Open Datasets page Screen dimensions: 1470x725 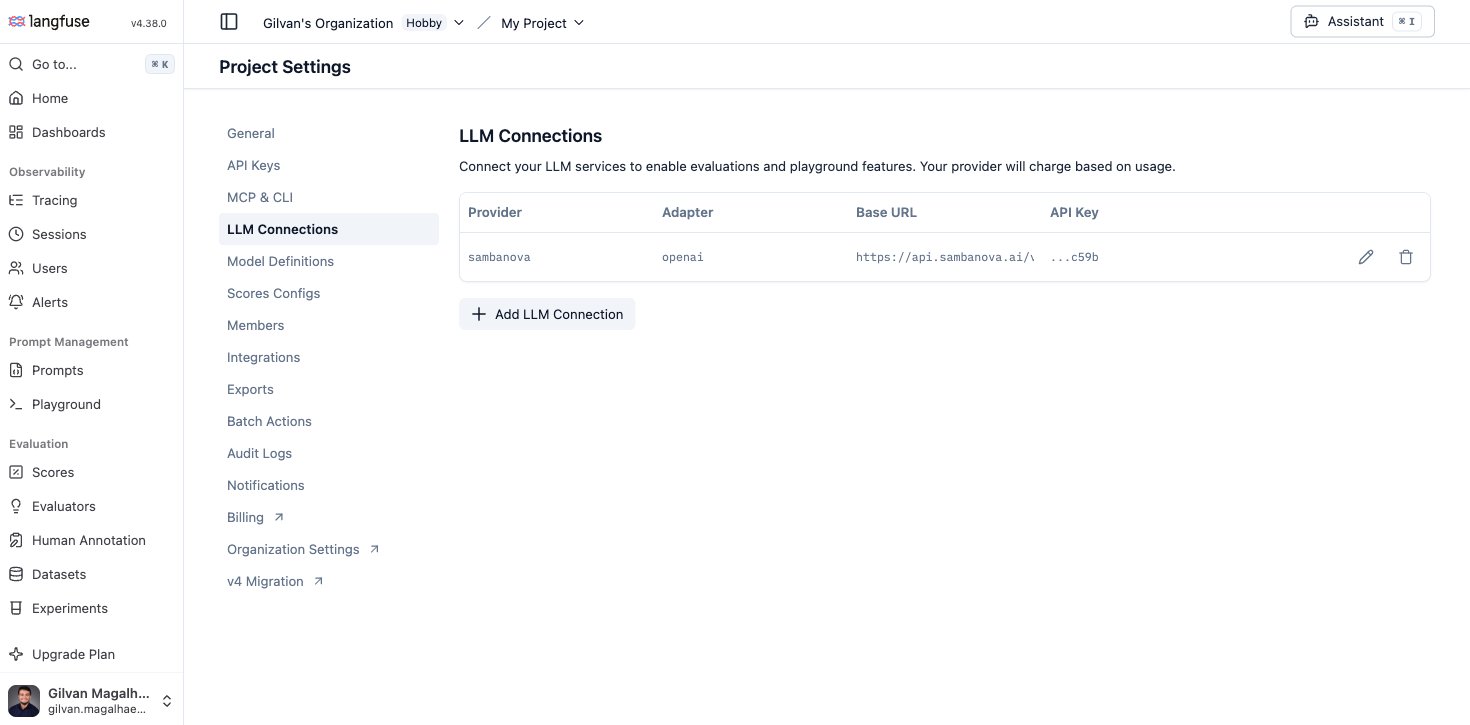coord(92,574)
